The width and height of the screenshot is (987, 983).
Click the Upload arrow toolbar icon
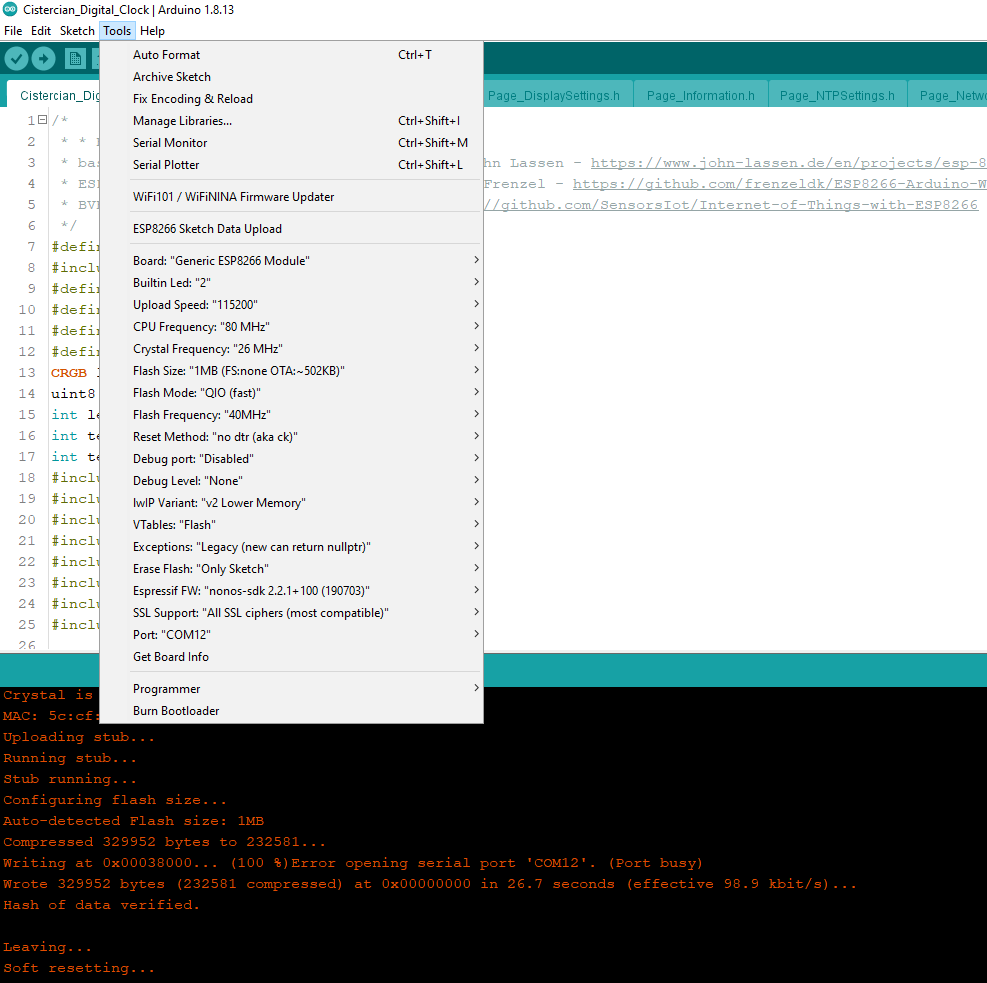coord(43,59)
